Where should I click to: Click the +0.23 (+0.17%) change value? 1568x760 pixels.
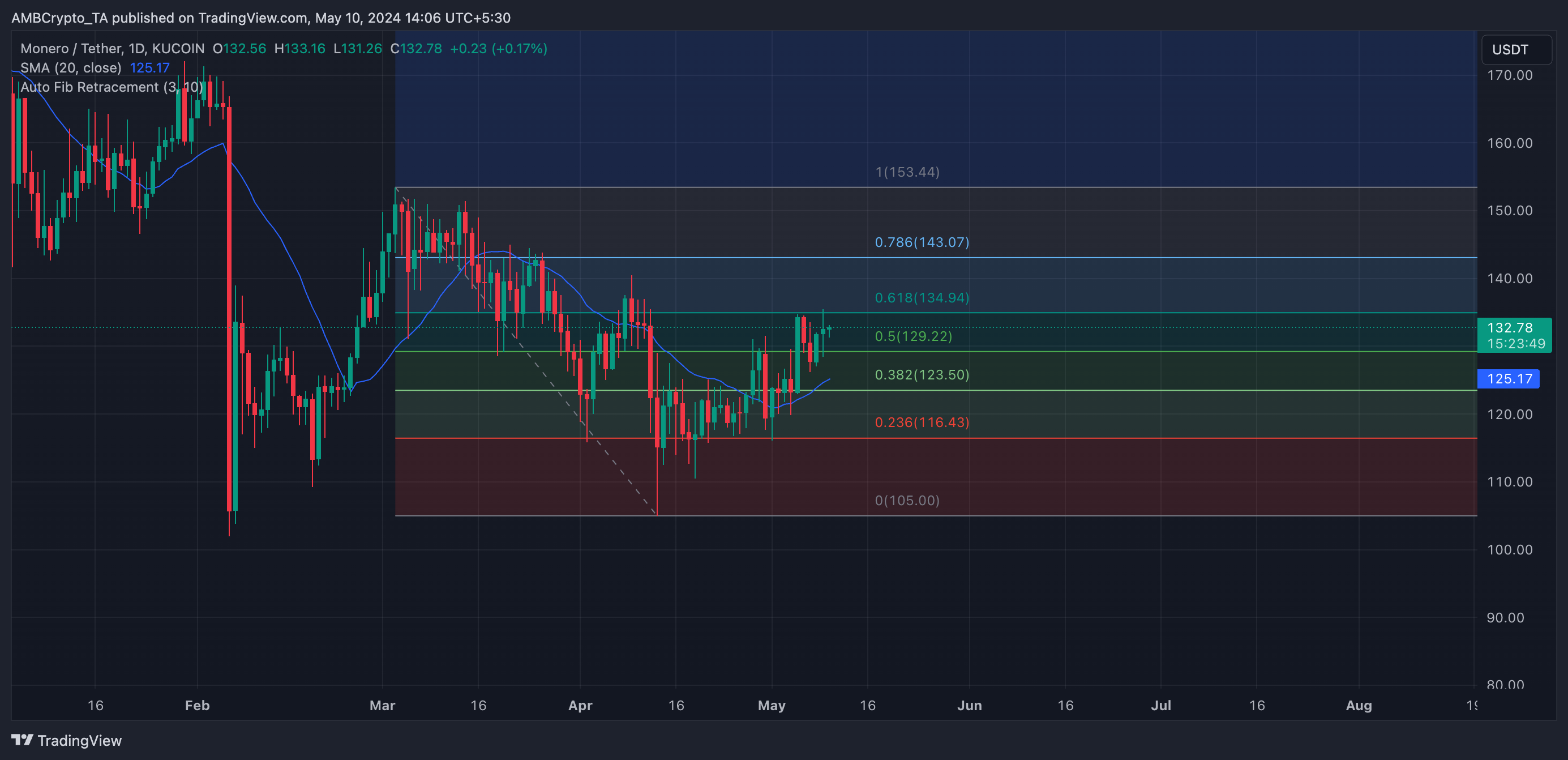499,49
